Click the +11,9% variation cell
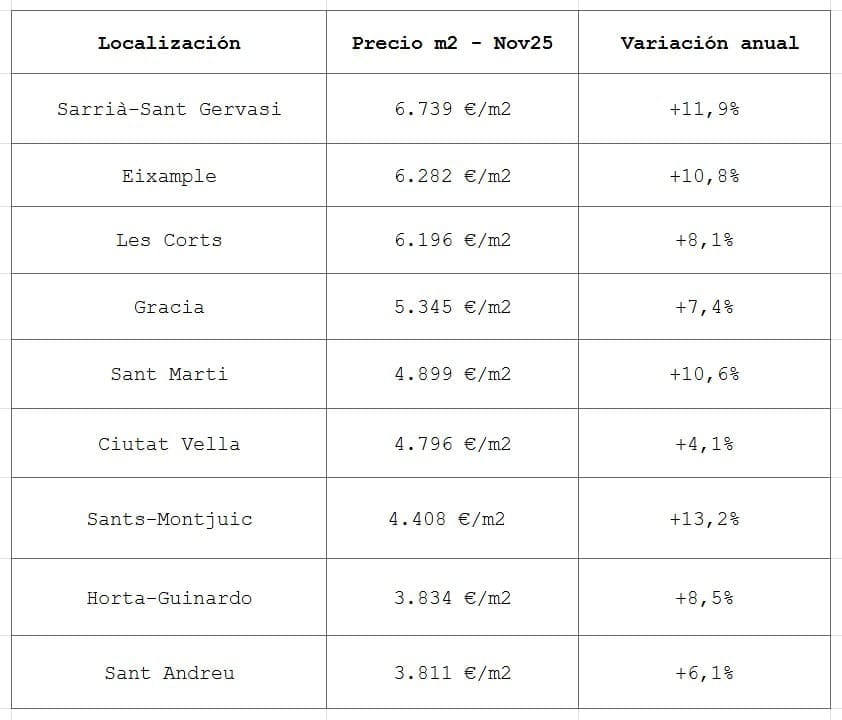 [x=704, y=109]
